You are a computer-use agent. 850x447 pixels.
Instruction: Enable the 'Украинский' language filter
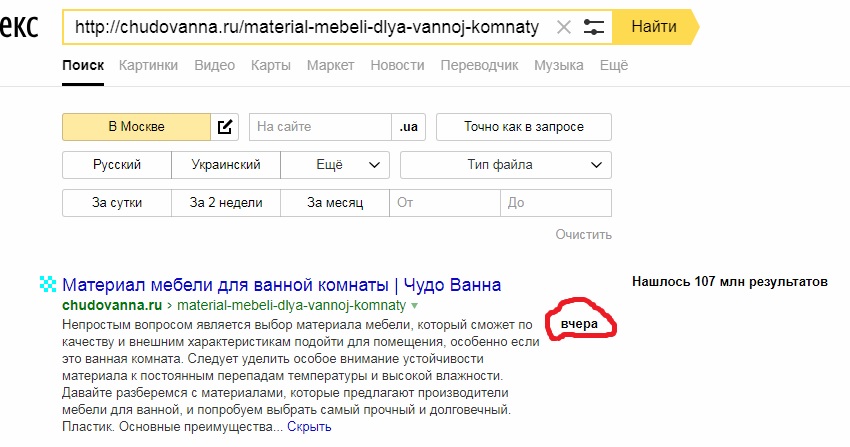point(226,165)
